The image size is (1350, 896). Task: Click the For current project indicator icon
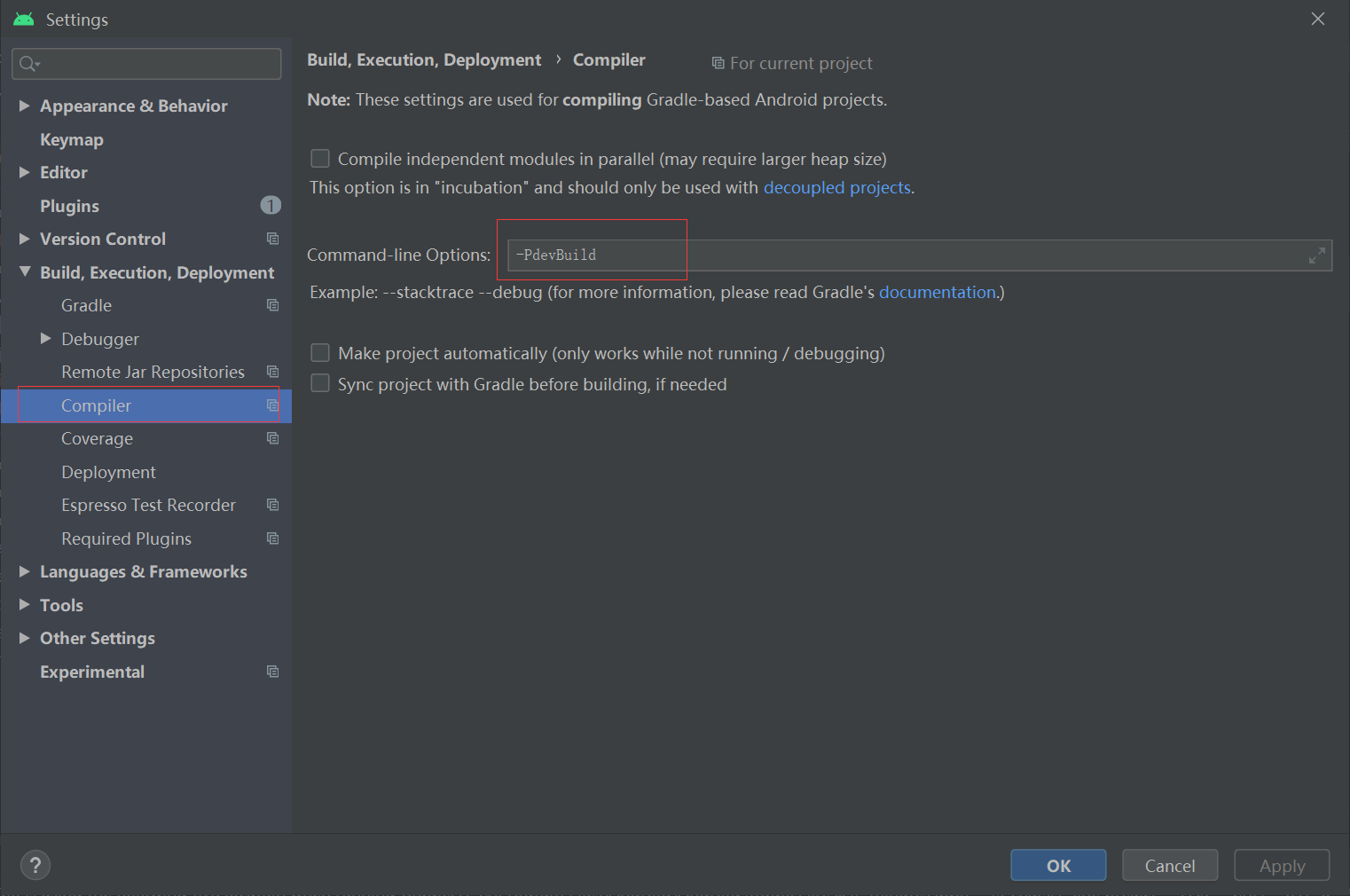[x=718, y=63]
